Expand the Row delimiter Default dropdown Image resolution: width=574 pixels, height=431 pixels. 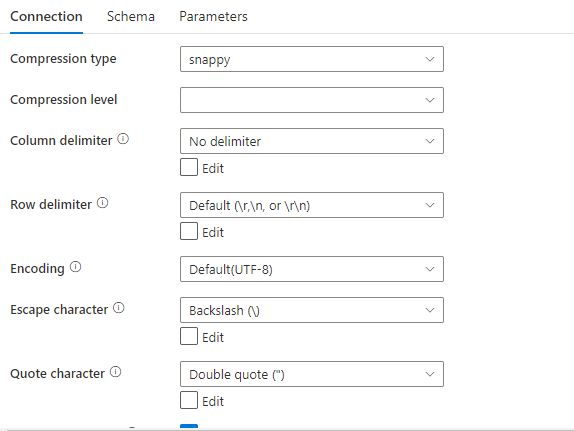(312, 205)
